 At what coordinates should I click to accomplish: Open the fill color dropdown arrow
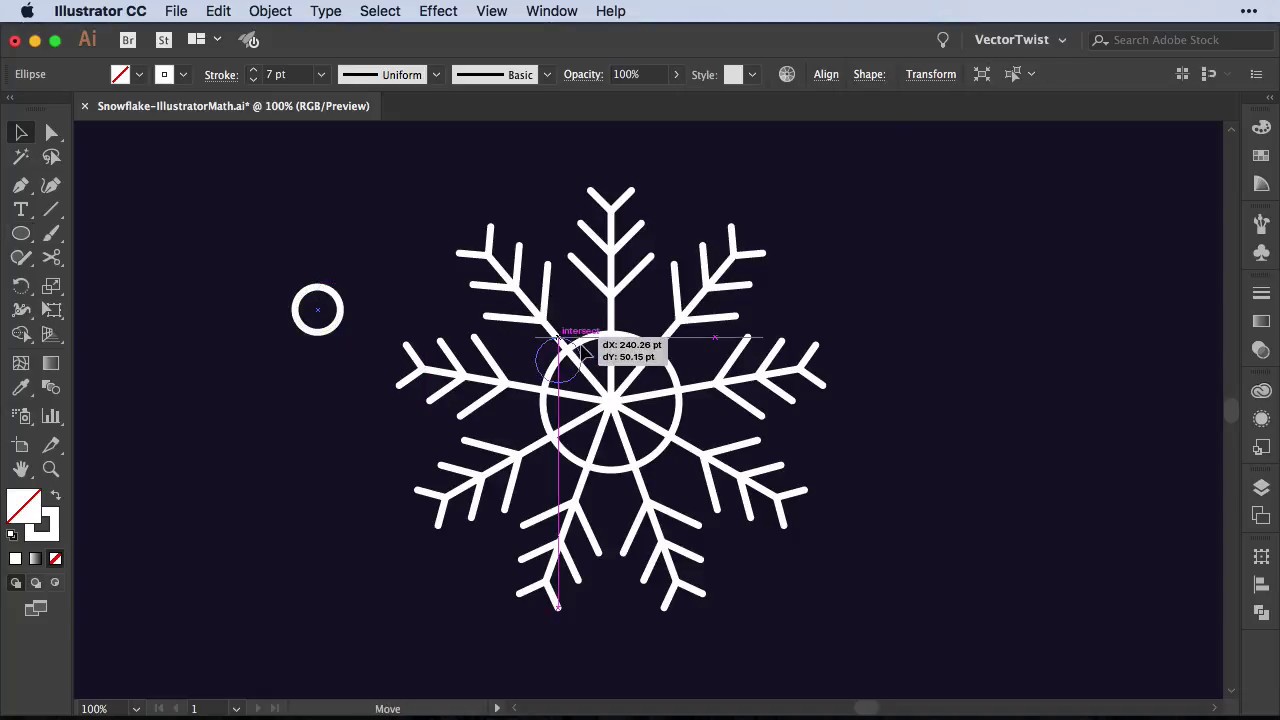[139, 75]
